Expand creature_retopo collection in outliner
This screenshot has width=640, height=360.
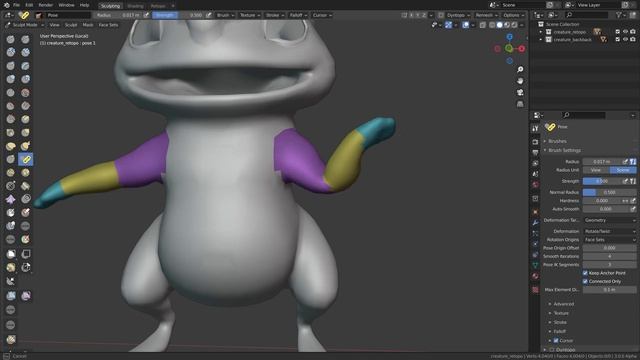(x=541, y=31)
